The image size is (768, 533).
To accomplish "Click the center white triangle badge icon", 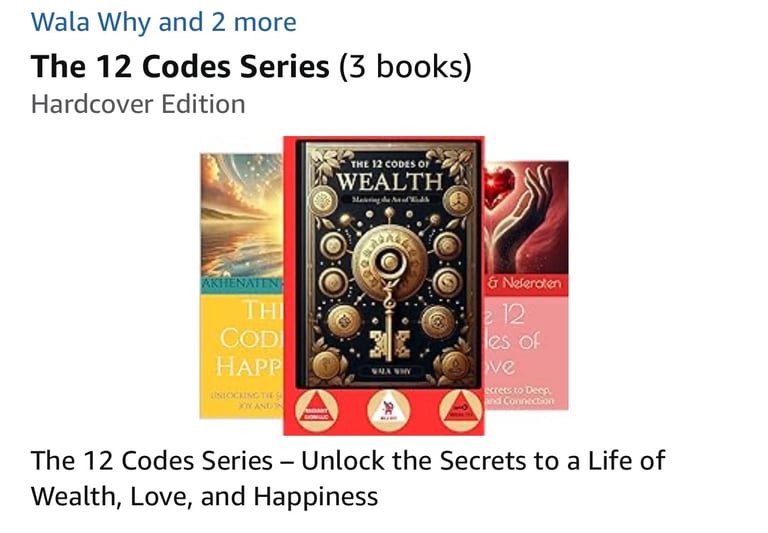I will [x=388, y=412].
